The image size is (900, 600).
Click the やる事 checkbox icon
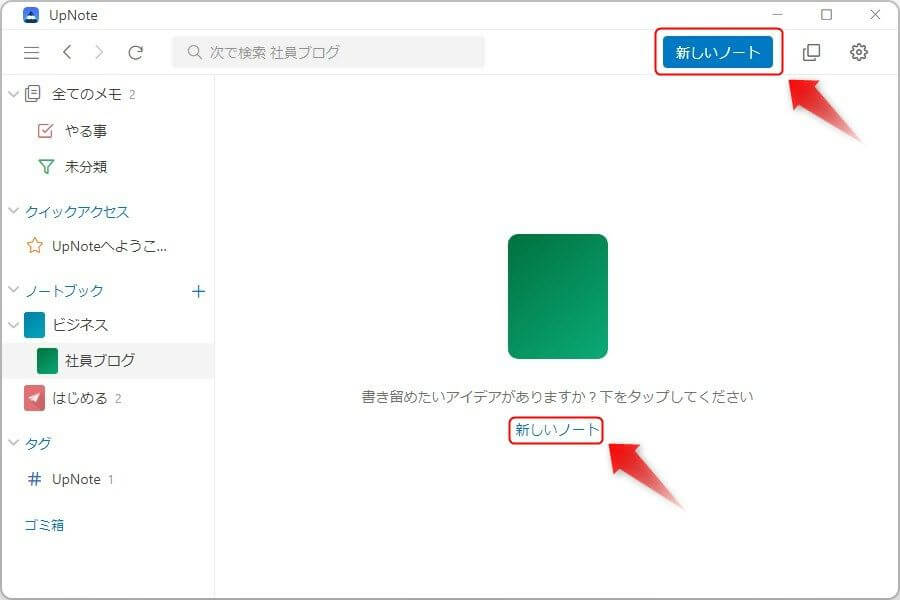45,131
